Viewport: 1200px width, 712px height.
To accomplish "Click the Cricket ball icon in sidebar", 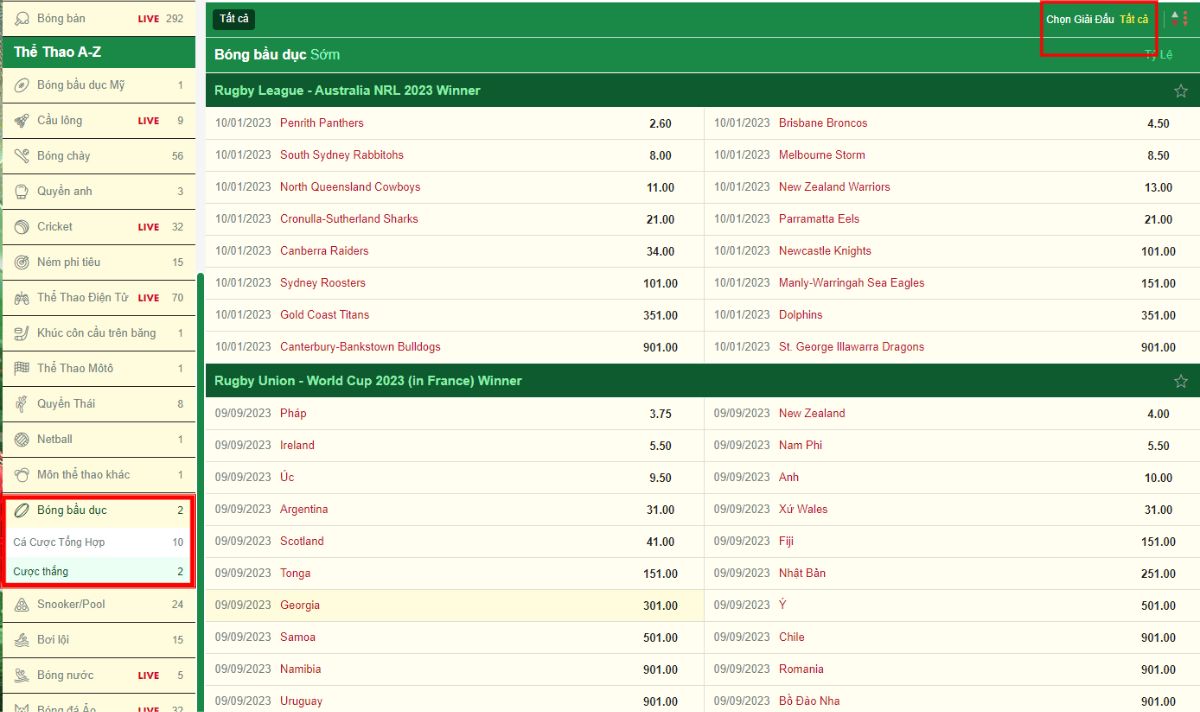I will coord(21,227).
